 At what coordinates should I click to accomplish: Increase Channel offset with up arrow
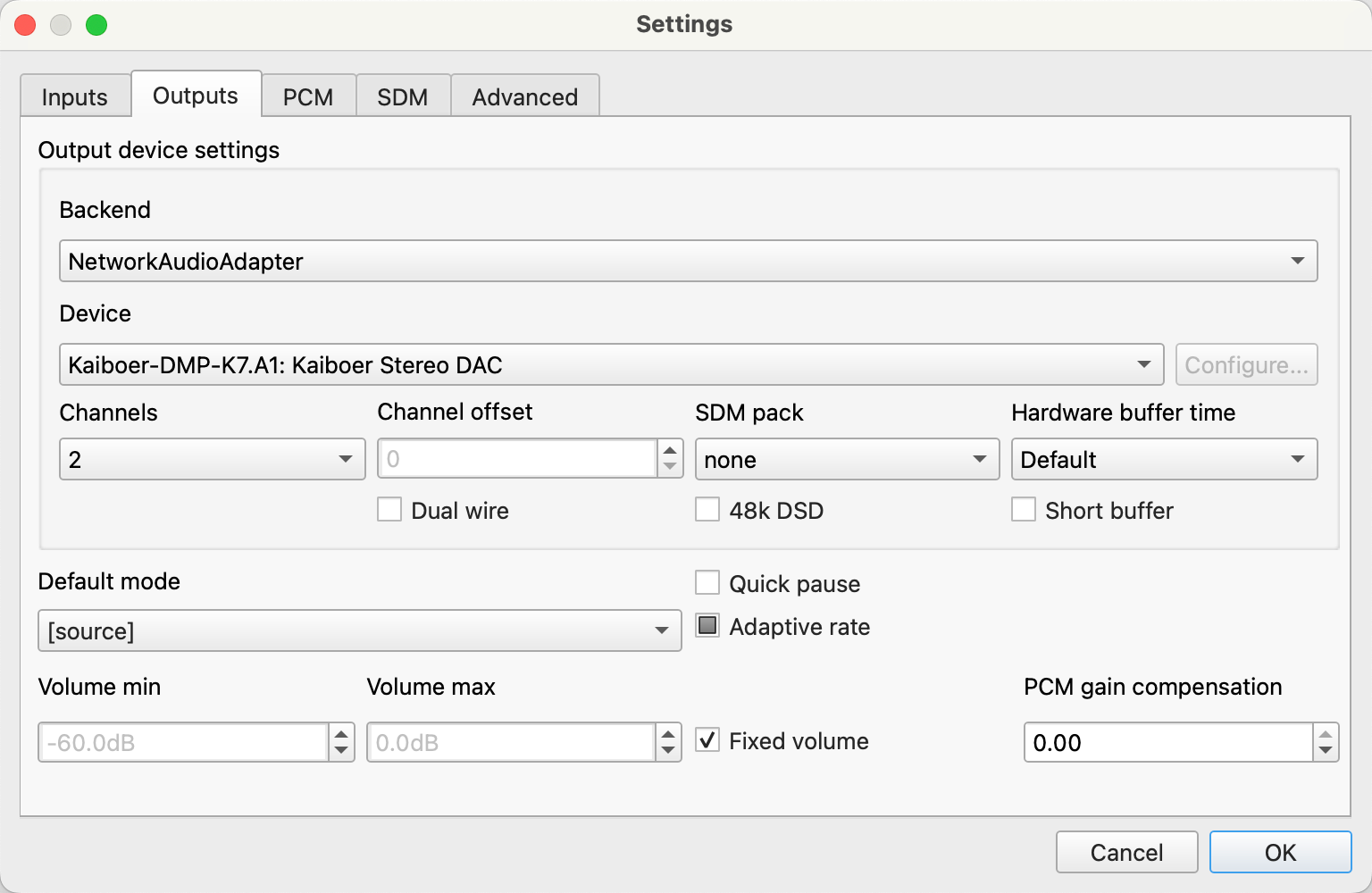670,449
